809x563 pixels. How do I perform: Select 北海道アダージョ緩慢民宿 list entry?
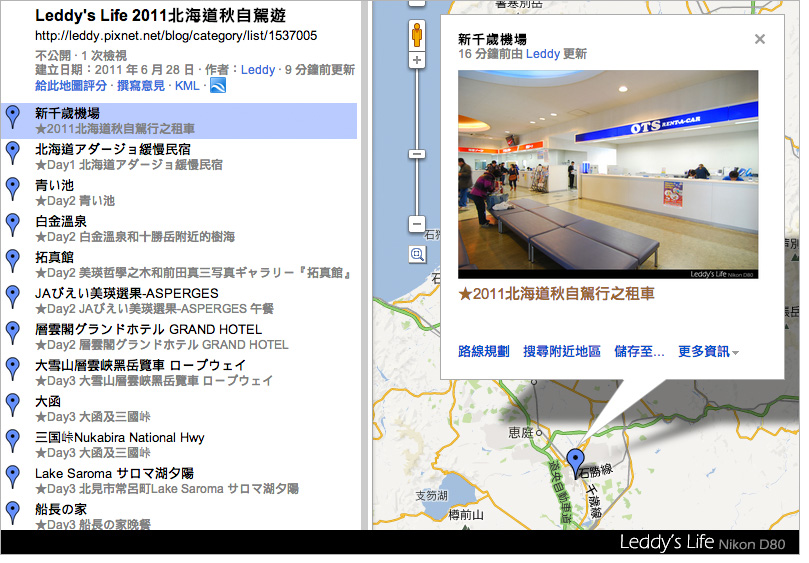[180, 158]
